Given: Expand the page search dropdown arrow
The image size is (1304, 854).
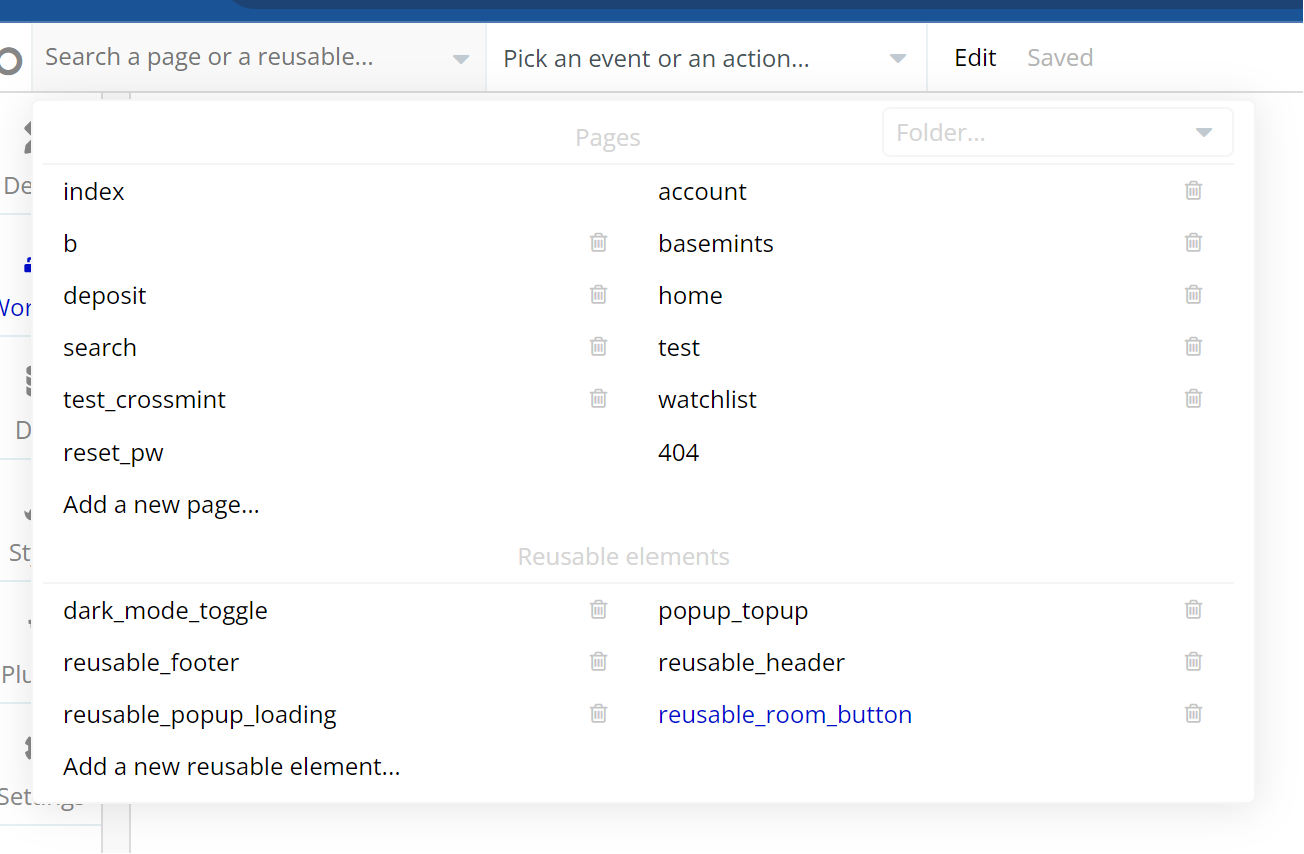Looking at the screenshot, I should point(460,59).
